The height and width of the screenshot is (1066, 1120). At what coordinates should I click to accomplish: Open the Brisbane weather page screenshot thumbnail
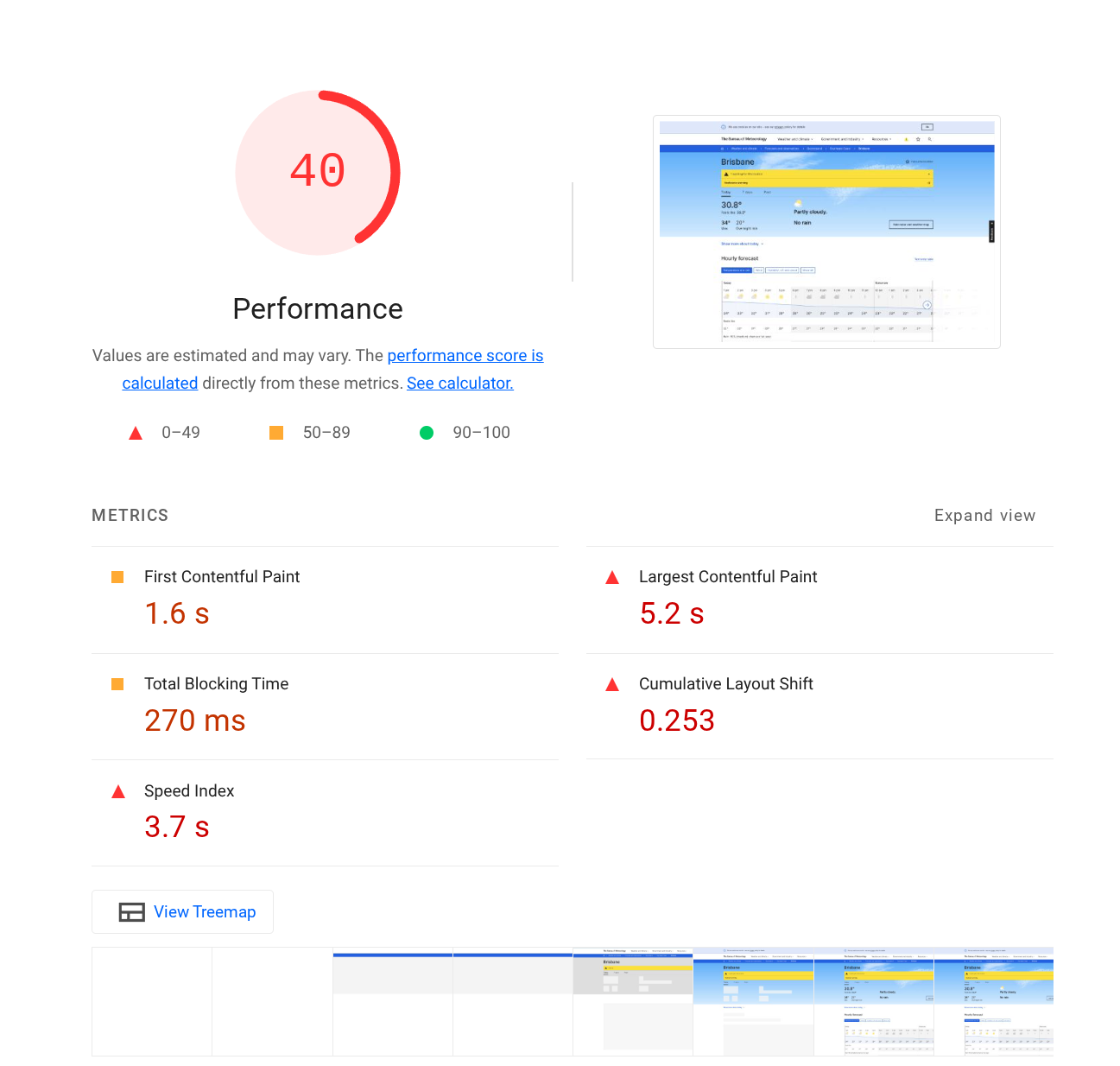click(826, 232)
